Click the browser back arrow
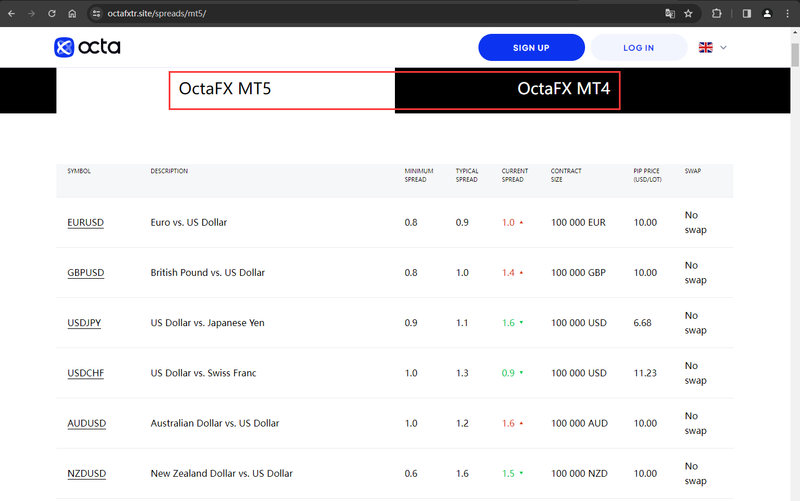 11,14
